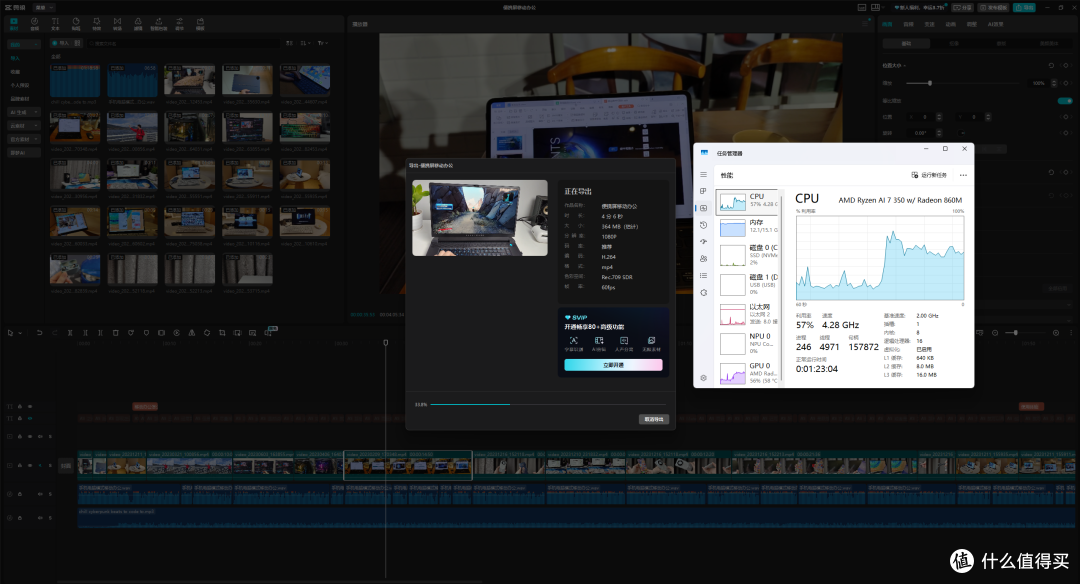Click Task Manager more options ellipsis
The height and width of the screenshot is (584, 1080).
(963, 175)
